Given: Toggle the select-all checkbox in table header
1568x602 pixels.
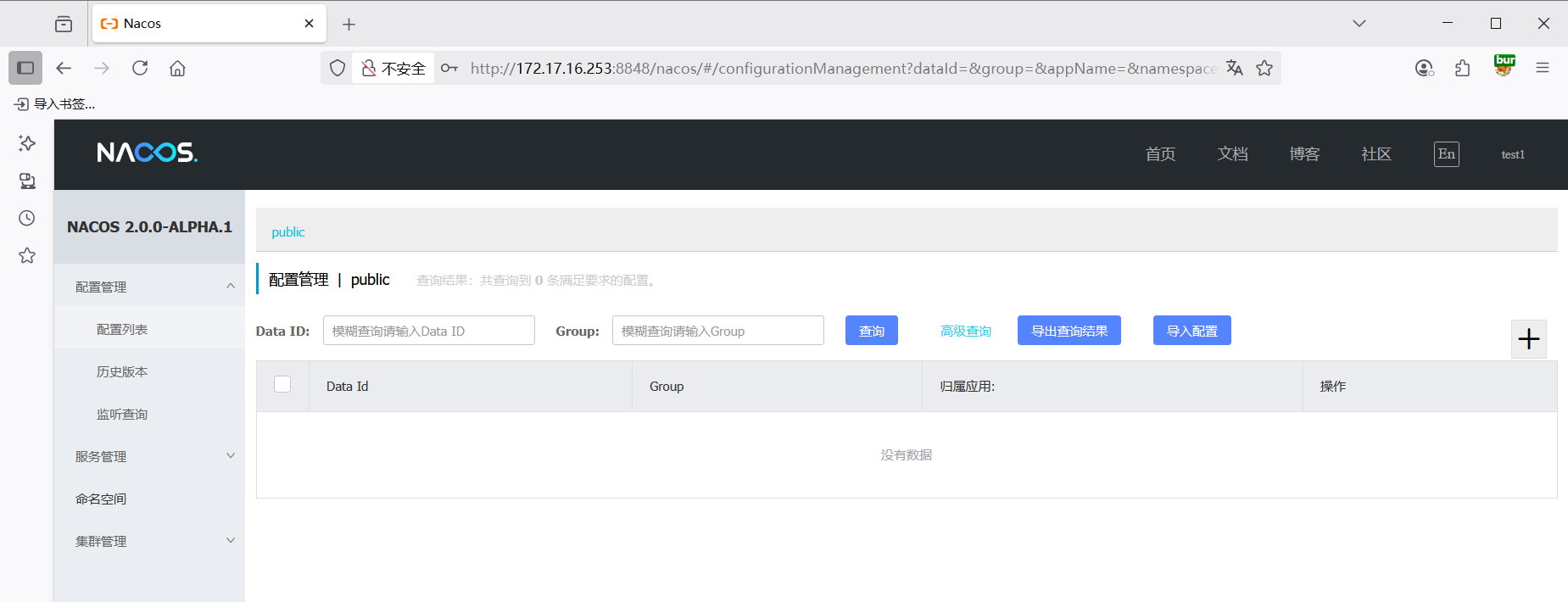Looking at the screenshot, I should [x=282, y=385].
